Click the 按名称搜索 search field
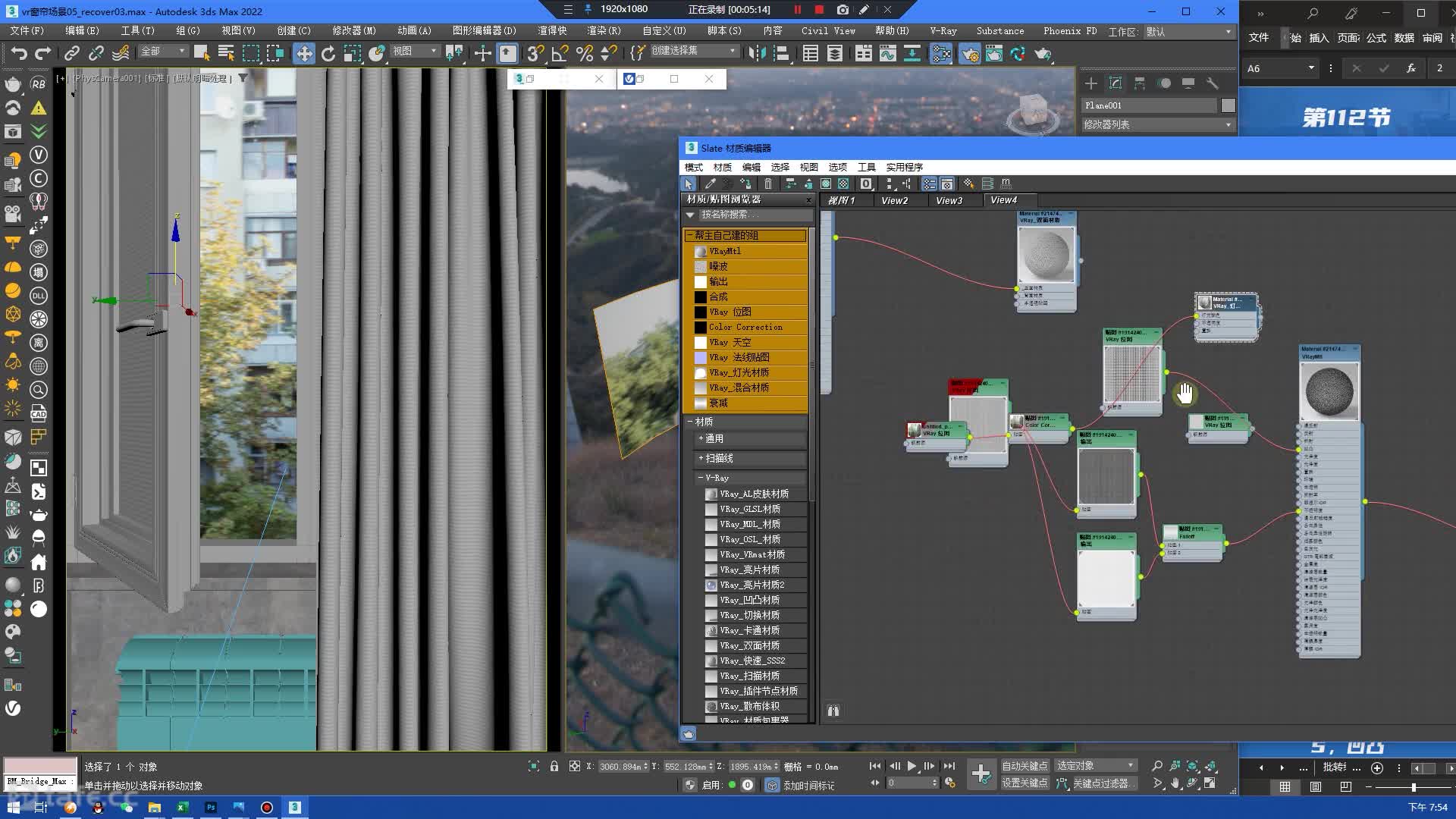Image resolution: width=1456 pixels, height=819 pixels. click(755, 215)
